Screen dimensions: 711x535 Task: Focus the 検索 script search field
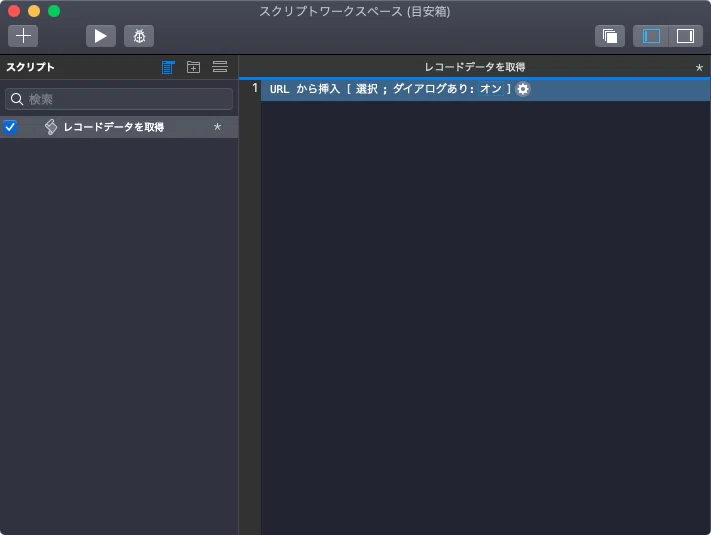coord(119,99)
